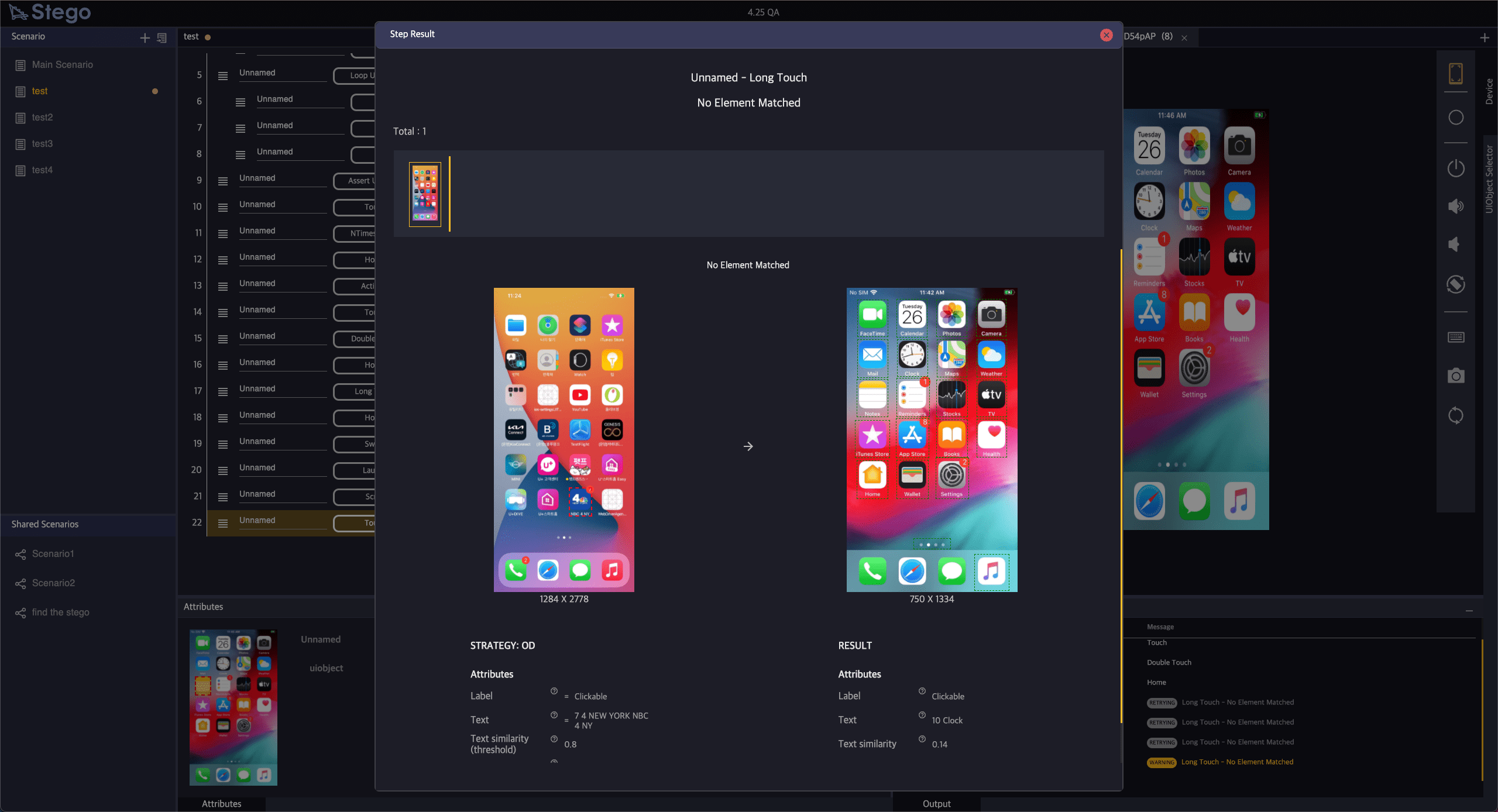Open Weather app on mirrored device
The image size is (1498, 812).
1239,202
